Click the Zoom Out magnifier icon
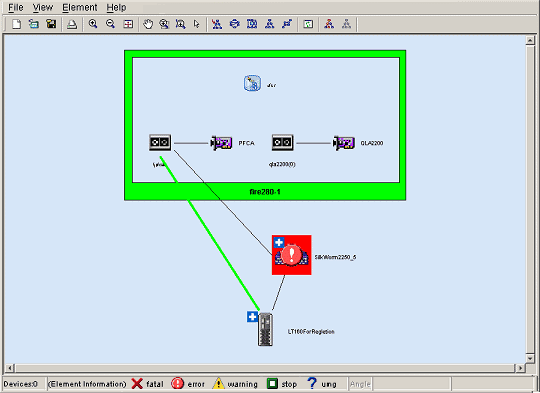This screenshot has height=393, width=540. click(110, 24)
